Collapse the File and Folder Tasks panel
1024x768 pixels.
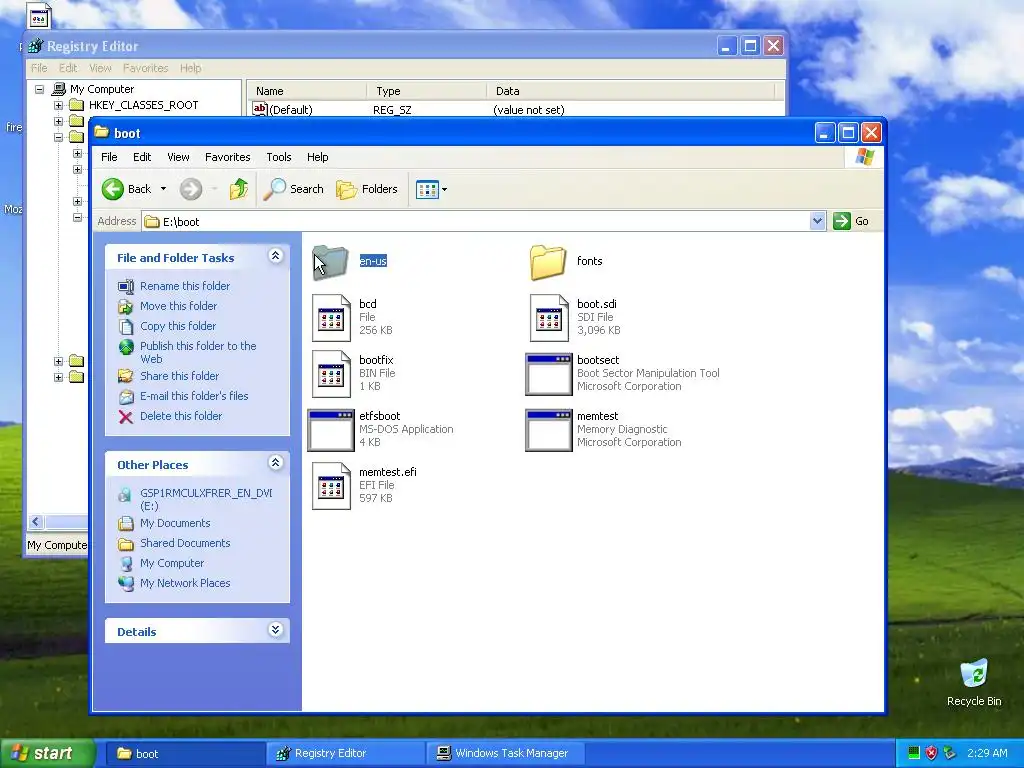coord(276,256)
